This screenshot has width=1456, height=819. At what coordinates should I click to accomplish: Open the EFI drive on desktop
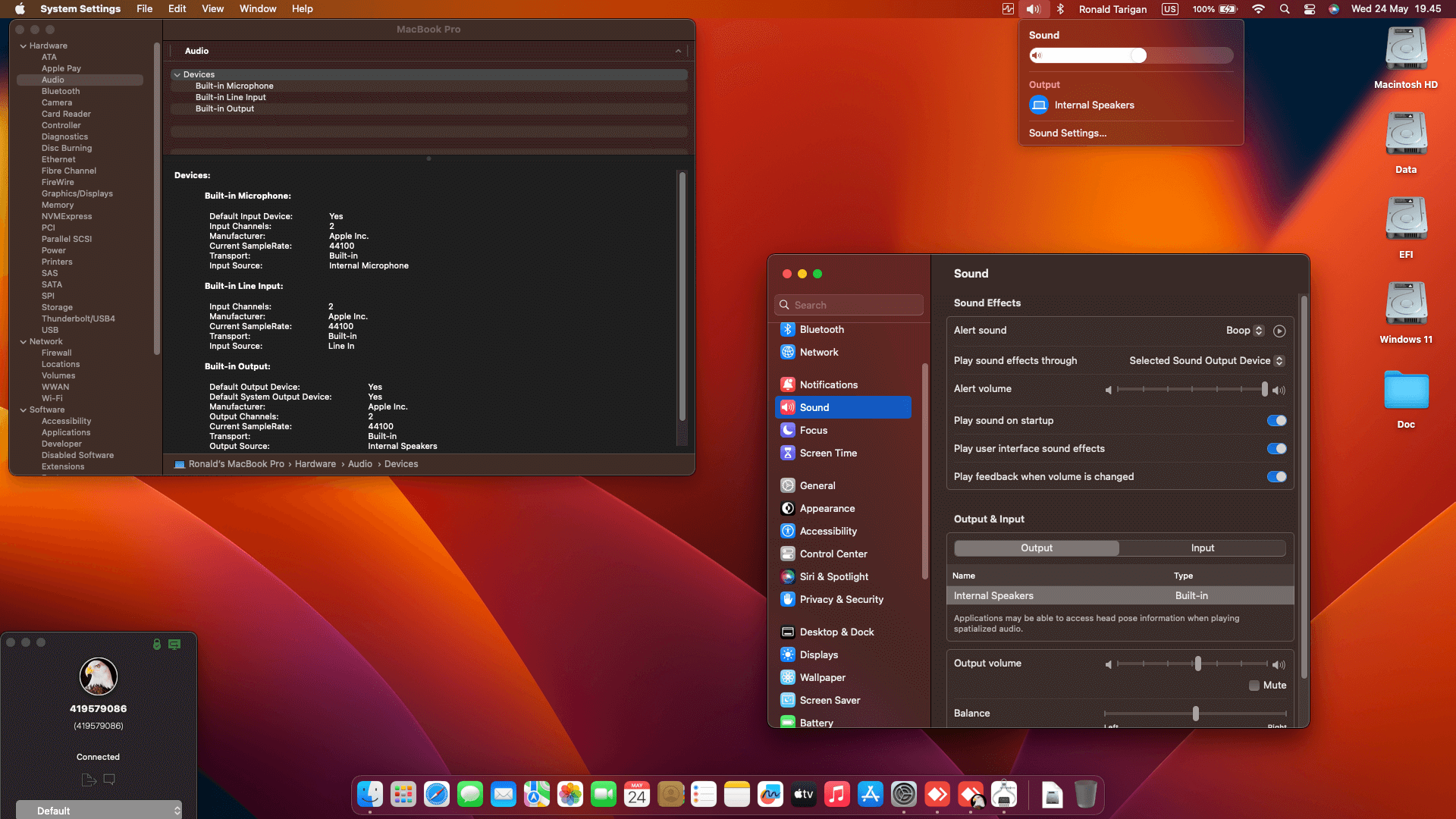(x=1406, y=220)
